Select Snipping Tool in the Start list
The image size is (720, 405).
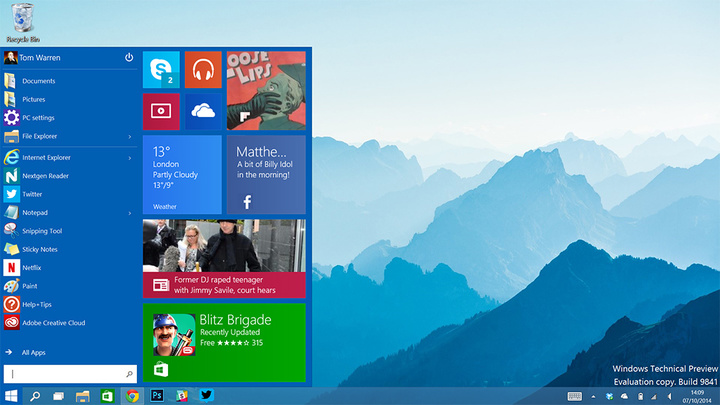coord(42,231)
